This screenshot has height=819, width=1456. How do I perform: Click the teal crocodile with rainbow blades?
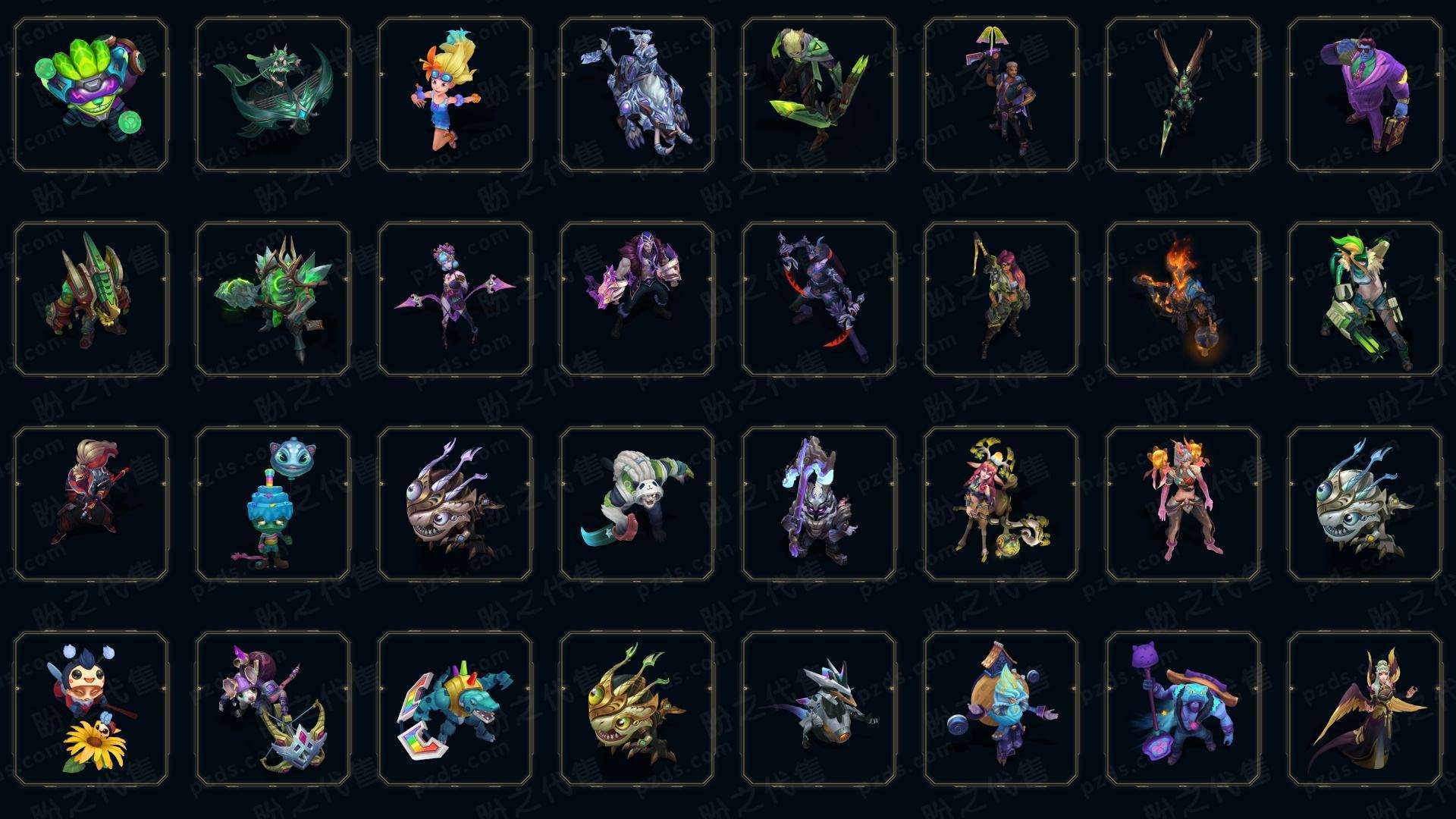point(455,708)
